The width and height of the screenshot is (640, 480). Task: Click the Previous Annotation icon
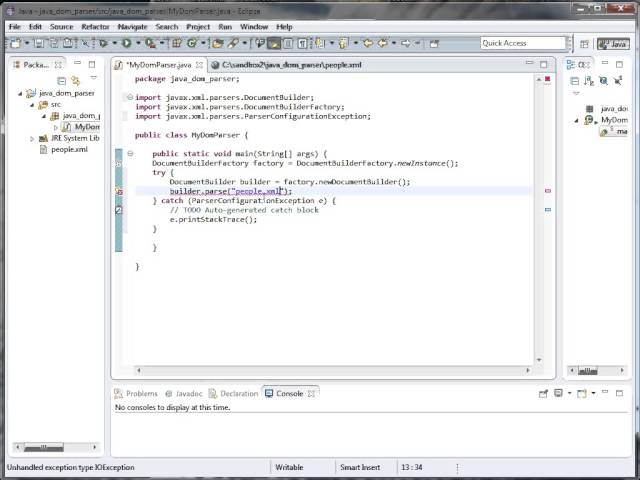[343, 43]
